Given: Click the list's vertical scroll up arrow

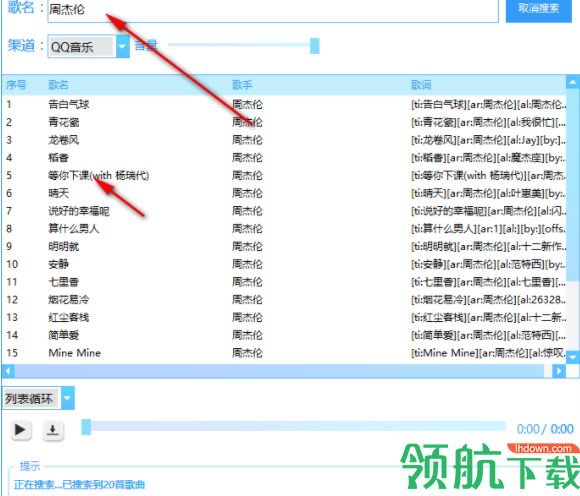Looking at the screenshot, I should [x=573, y=82].
